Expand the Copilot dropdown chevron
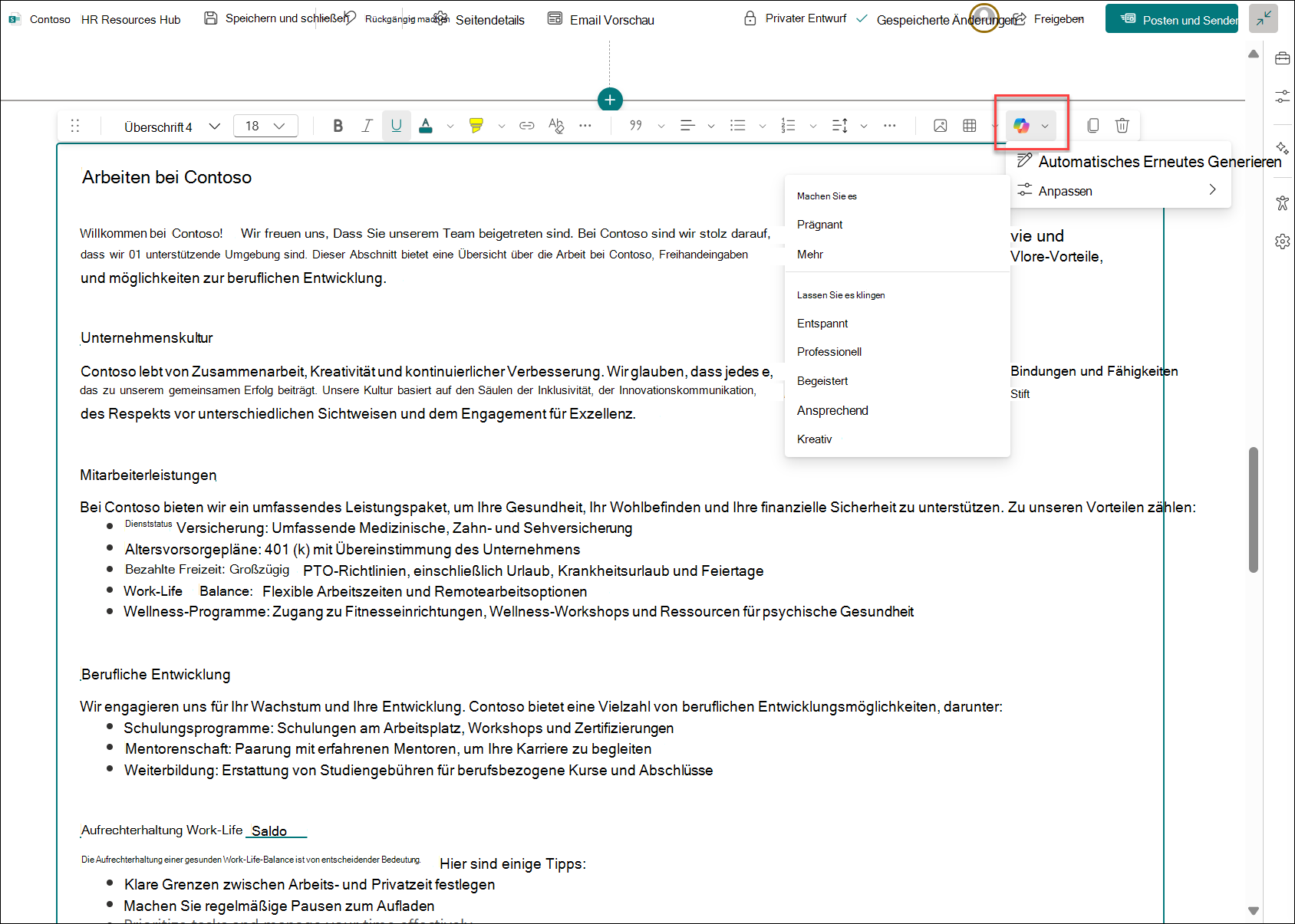This screenshot has width=1295, height=924. (x=1045, y=126)
